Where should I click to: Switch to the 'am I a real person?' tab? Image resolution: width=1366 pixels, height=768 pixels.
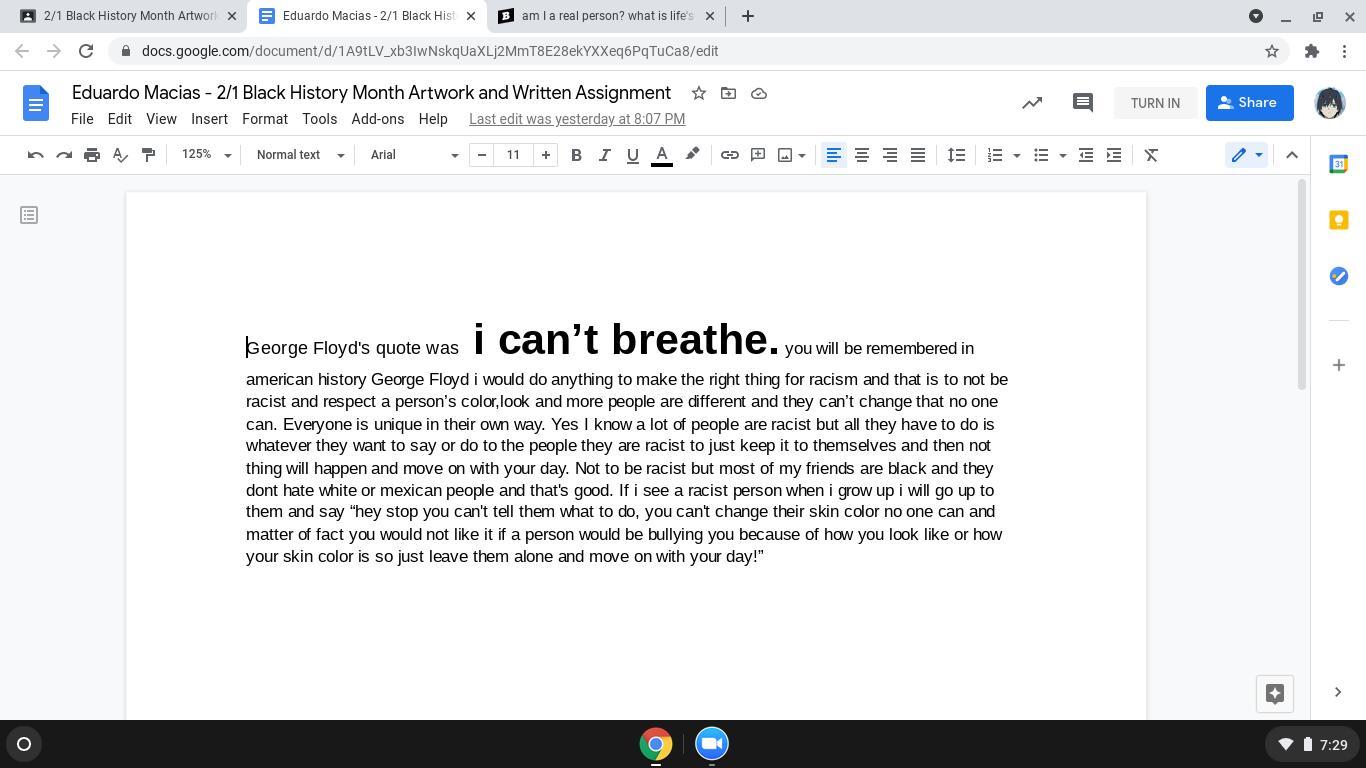coord(606,16)
